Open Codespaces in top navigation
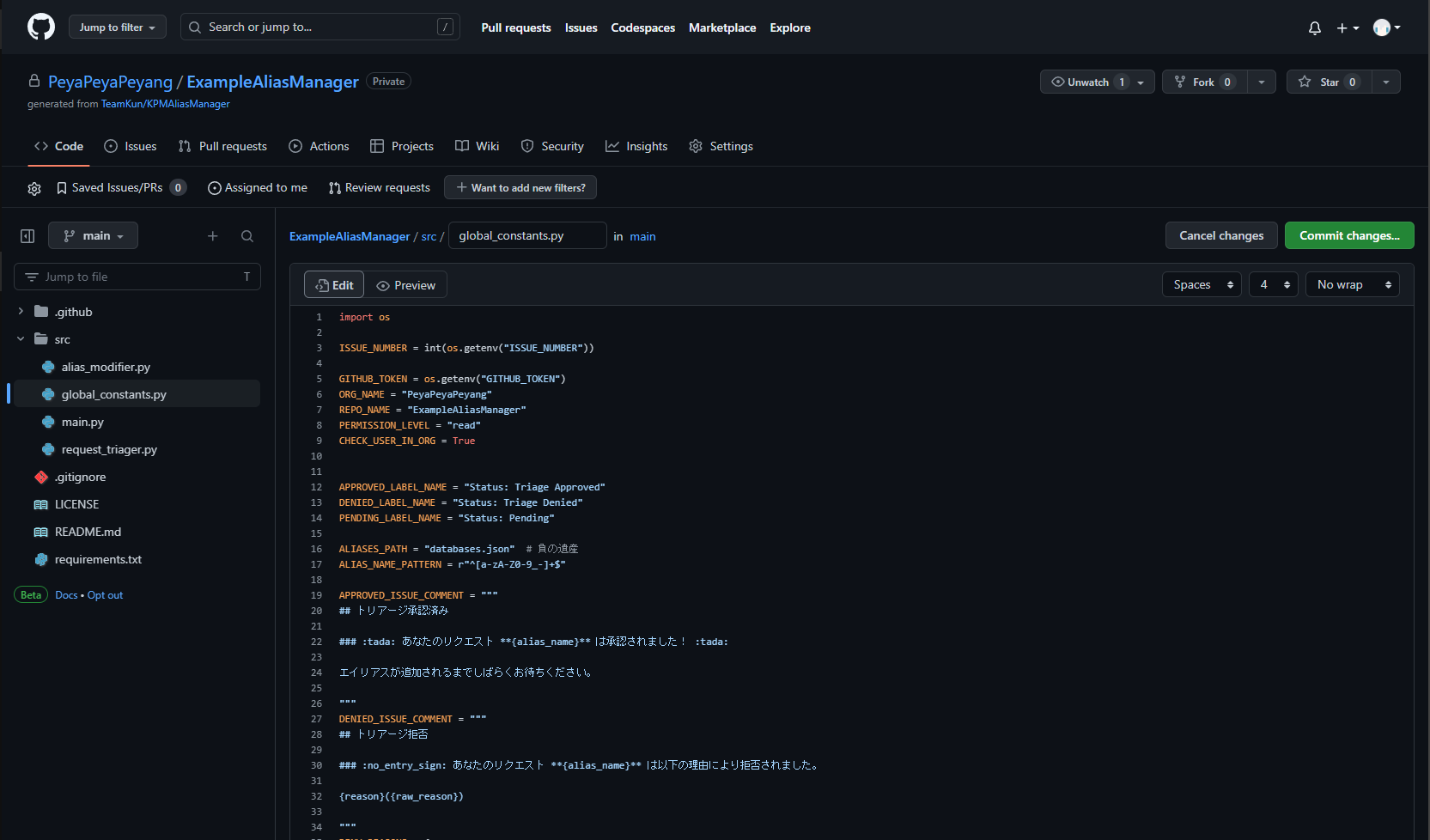The height and width of the screenshot is (840, 1430). pyautogui.click(x=642, y=27)
